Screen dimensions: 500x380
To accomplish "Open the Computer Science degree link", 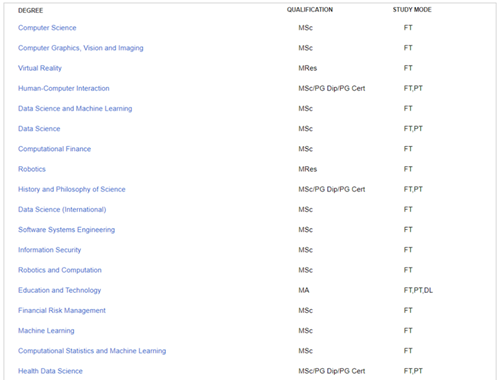I will coord(47,28).
